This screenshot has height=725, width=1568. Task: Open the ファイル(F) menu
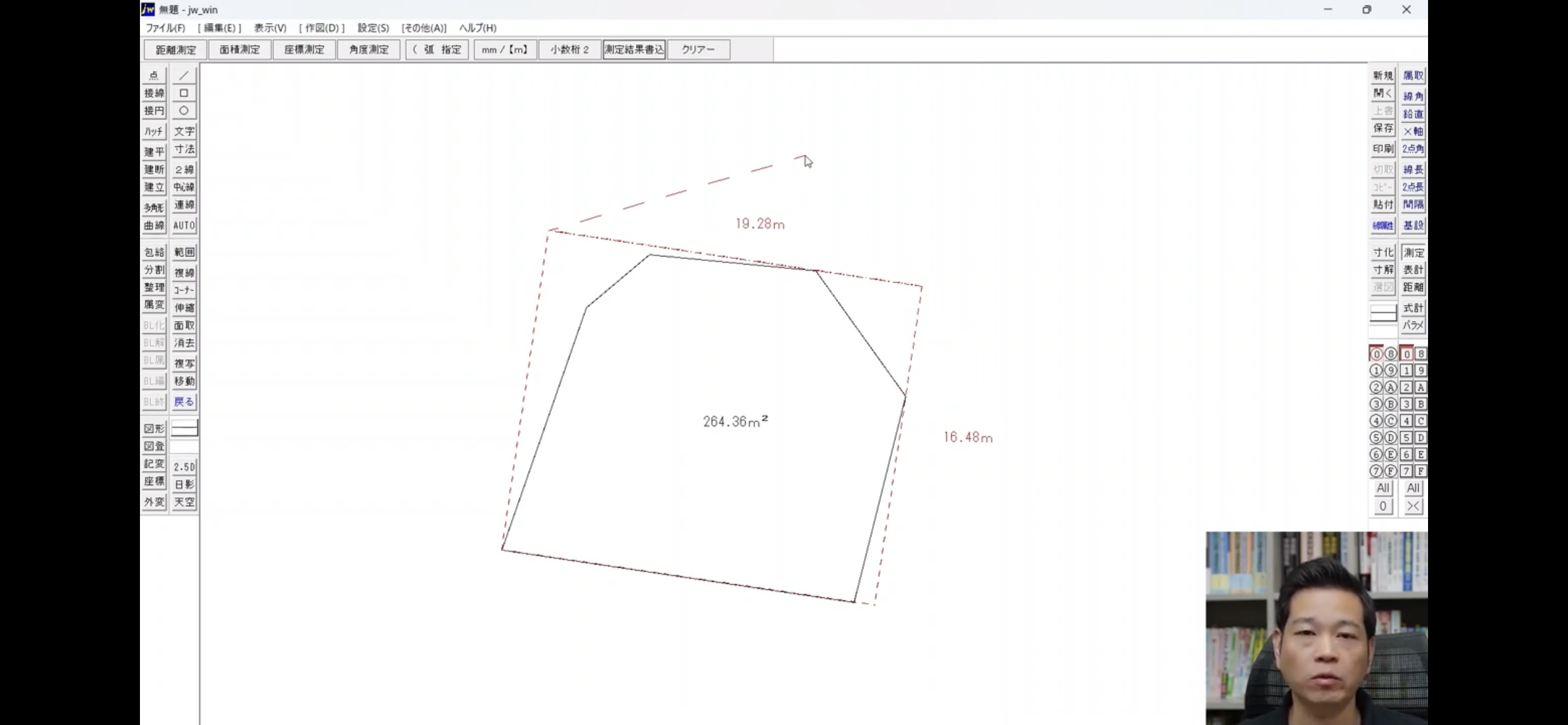165,28
